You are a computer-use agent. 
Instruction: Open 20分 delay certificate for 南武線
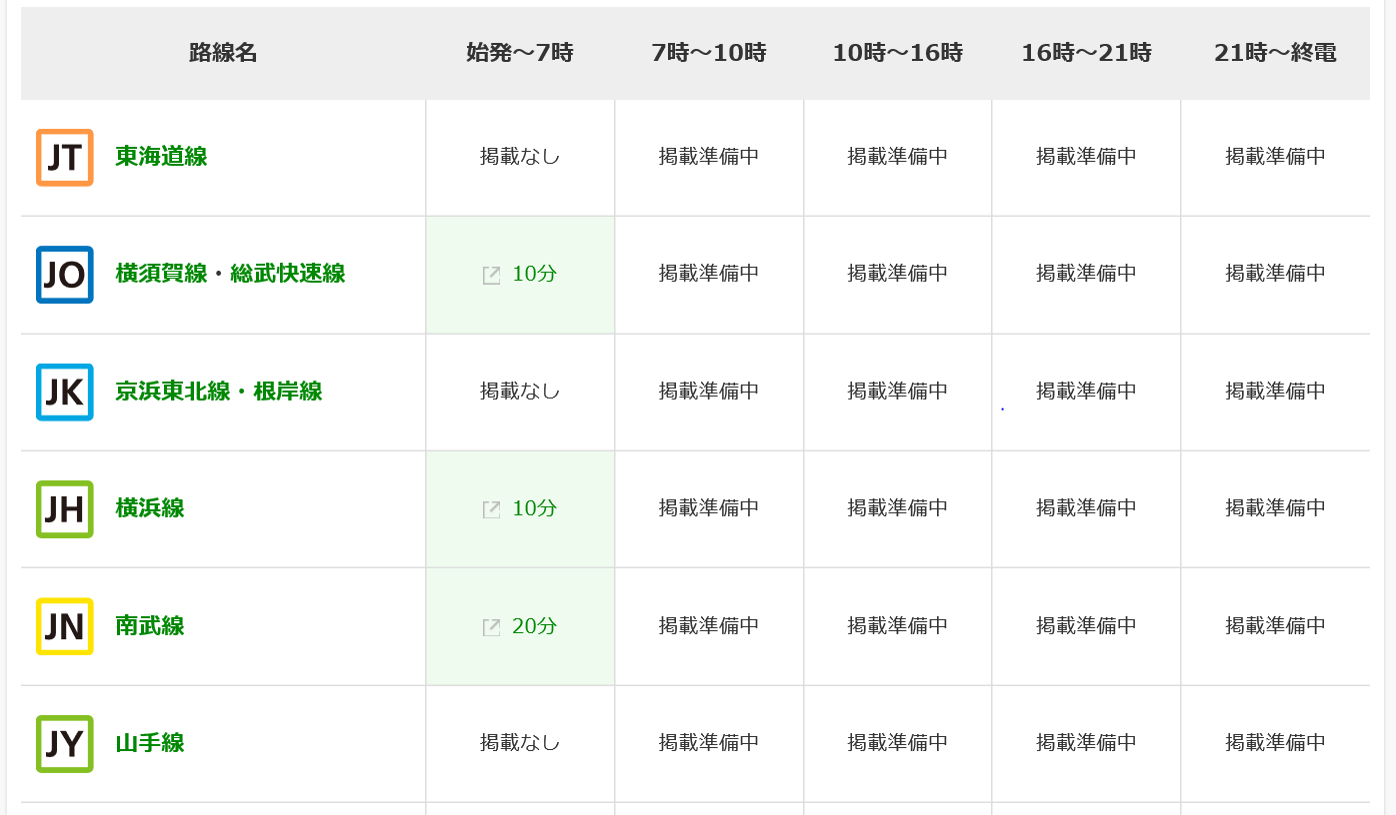tap(534, 626)
